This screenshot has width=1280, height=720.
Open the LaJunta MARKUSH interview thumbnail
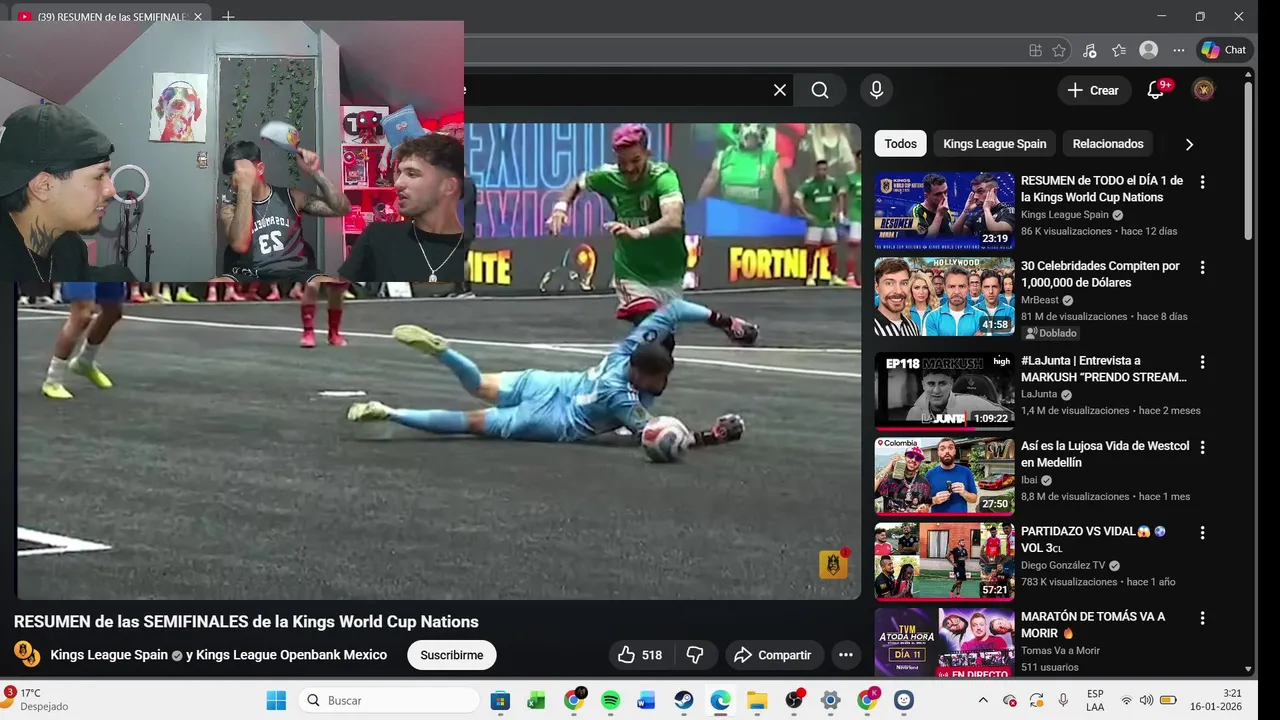(x=944, y=390)
